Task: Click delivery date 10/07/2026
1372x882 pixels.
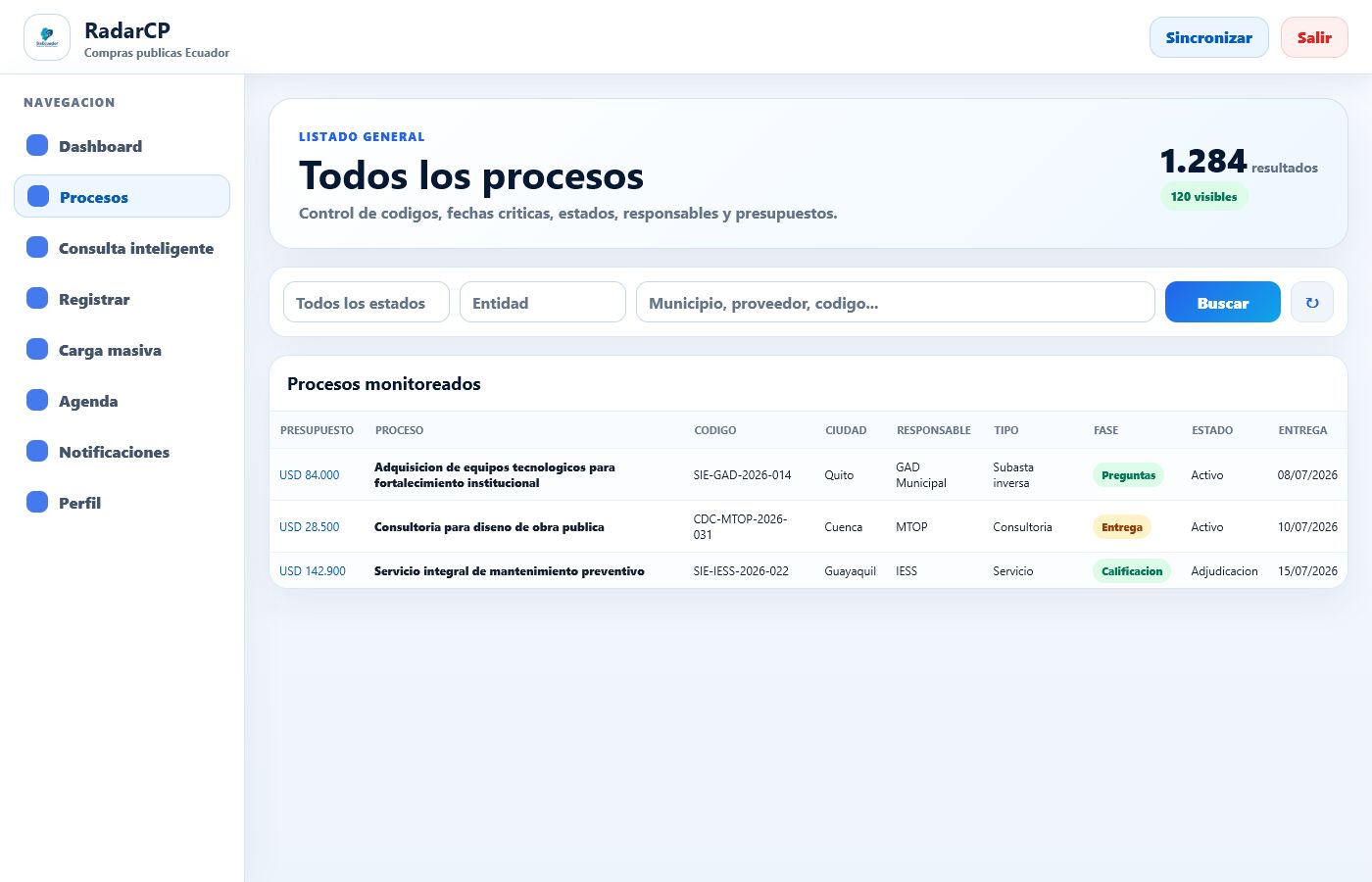Action: [x=1307, y=527]
